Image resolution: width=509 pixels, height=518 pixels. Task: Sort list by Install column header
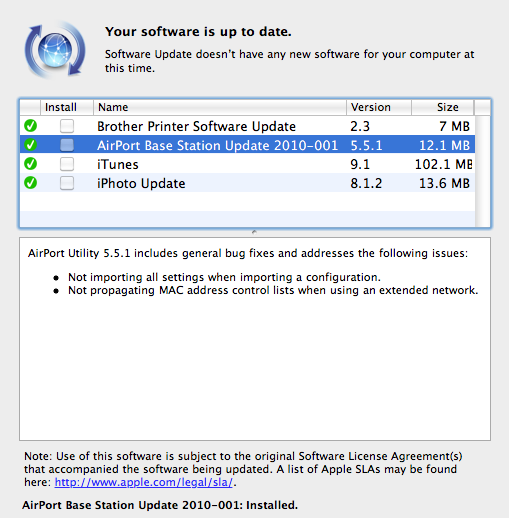coord(67,107)
